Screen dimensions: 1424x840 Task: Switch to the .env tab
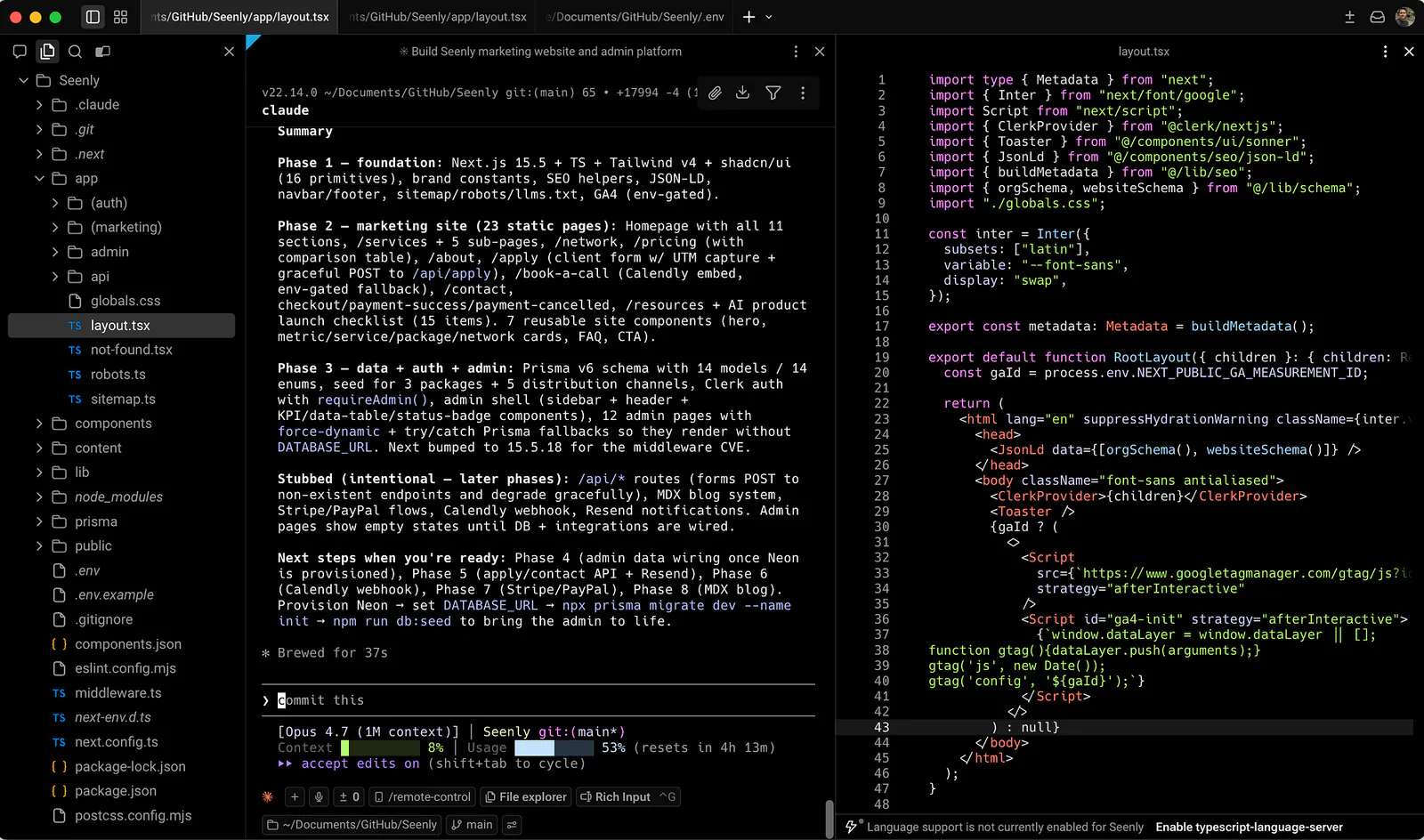pos(634,17)
